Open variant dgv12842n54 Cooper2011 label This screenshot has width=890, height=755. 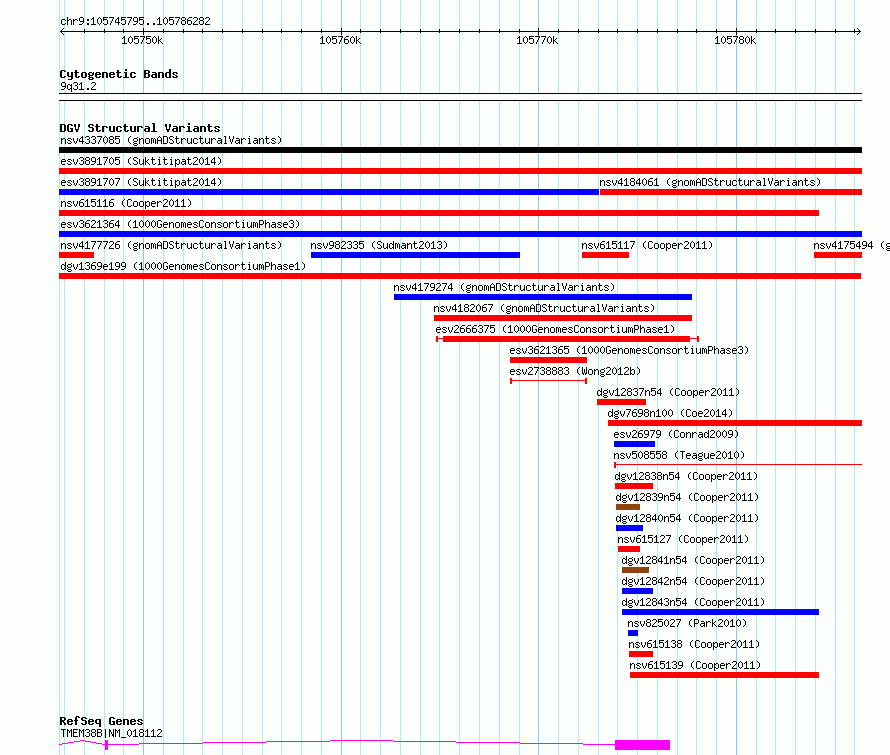point(693,581)
